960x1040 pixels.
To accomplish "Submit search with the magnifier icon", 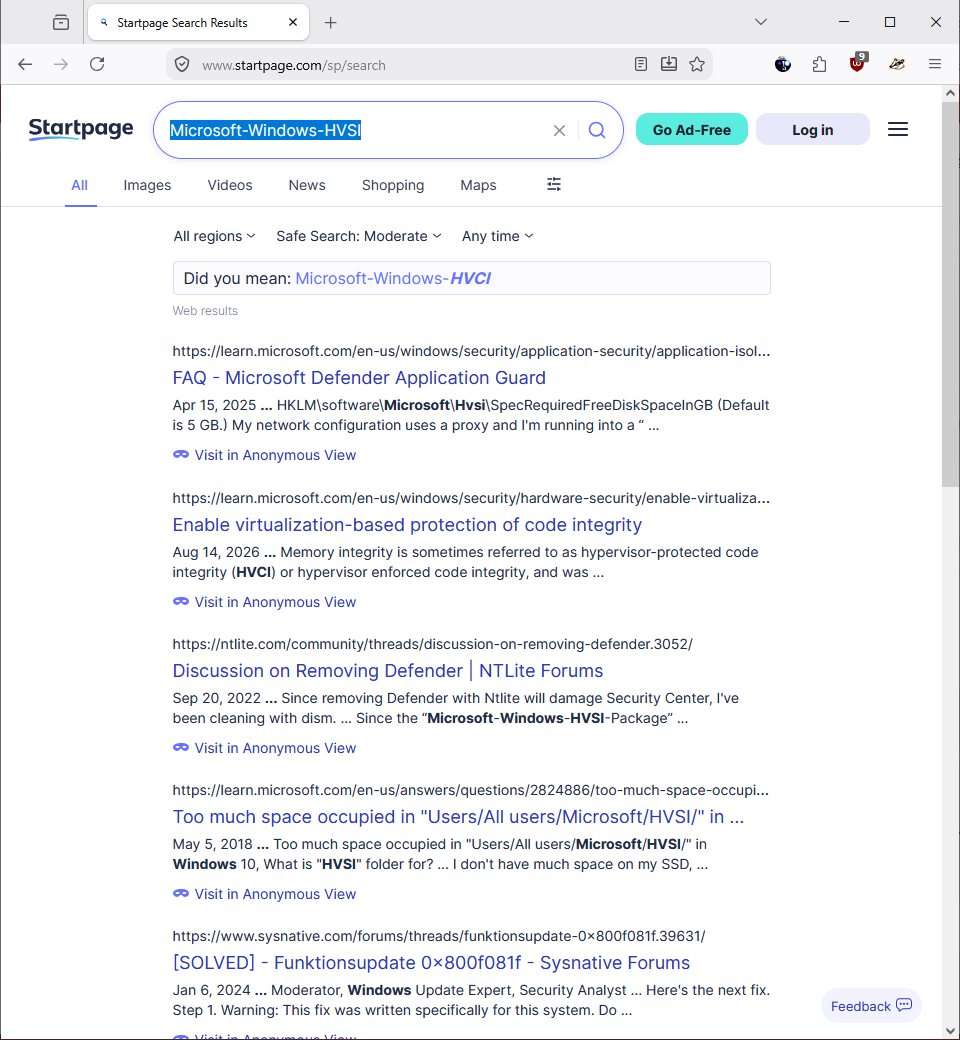I will tap(597, 130).
